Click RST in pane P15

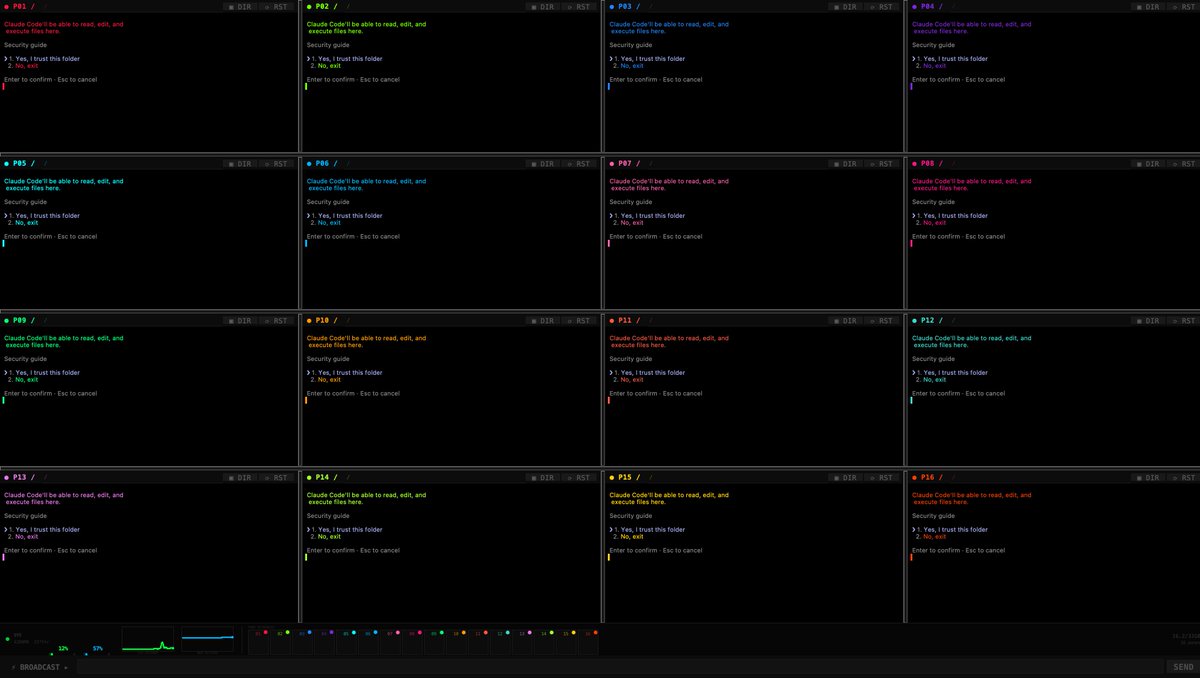(x=883, y=477)
